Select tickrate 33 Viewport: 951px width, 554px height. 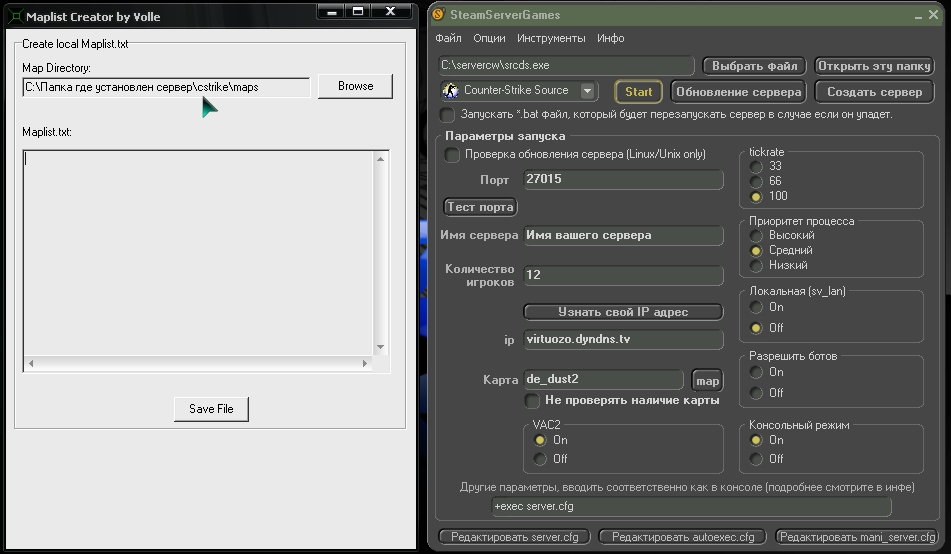point(756,166)
